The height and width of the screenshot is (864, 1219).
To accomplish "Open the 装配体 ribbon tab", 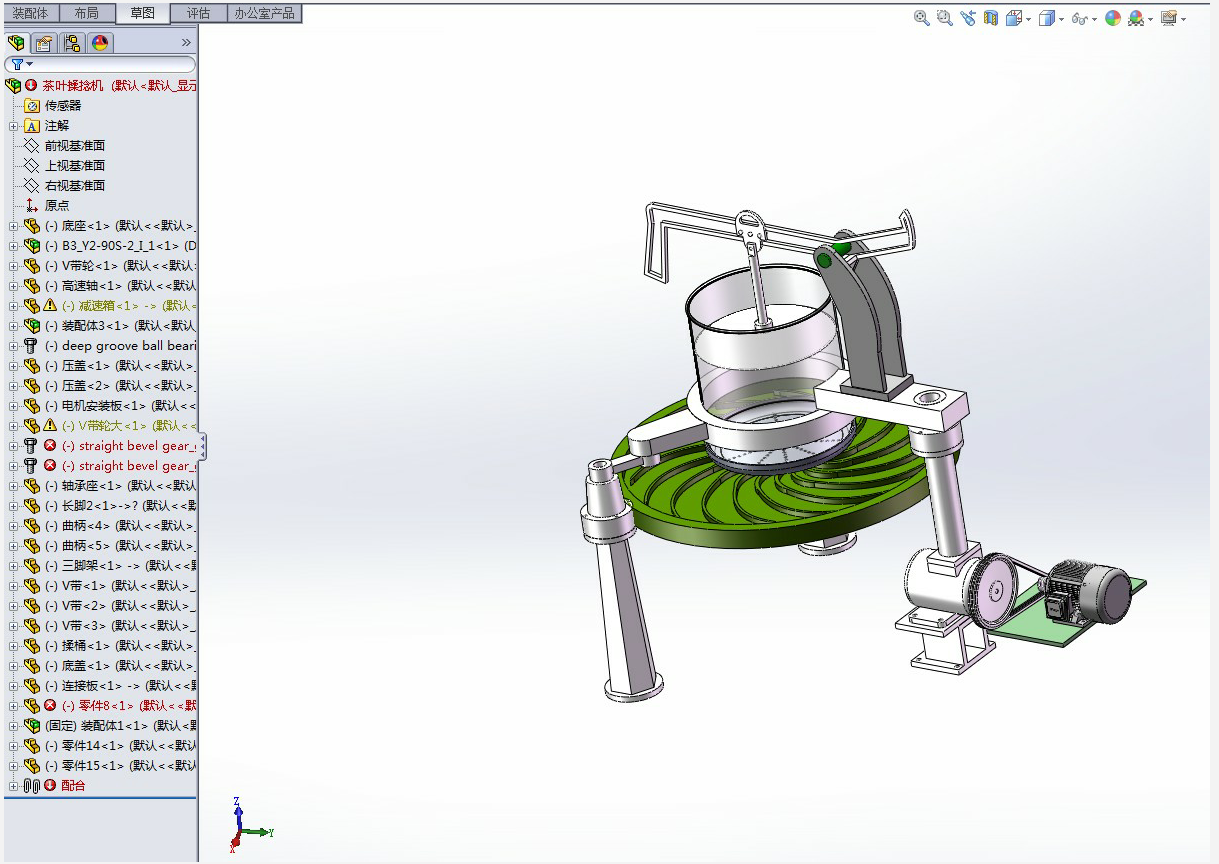I will [30, 13].
